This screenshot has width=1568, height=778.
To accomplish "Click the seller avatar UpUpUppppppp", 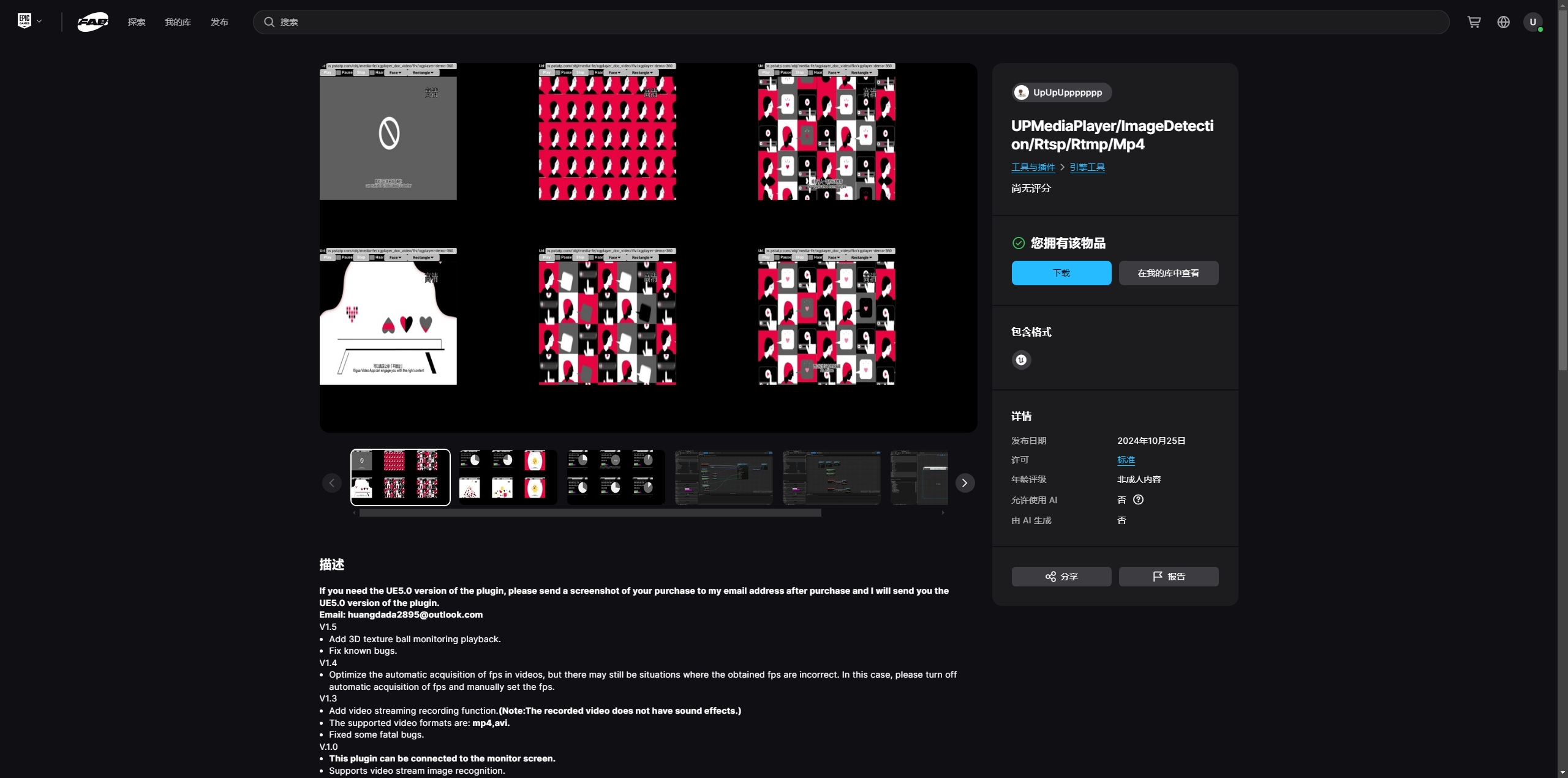I will pos(1021,92).
